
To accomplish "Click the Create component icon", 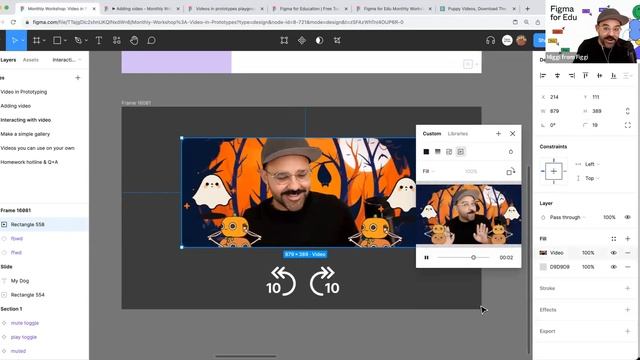I will [x=302, y=40].
